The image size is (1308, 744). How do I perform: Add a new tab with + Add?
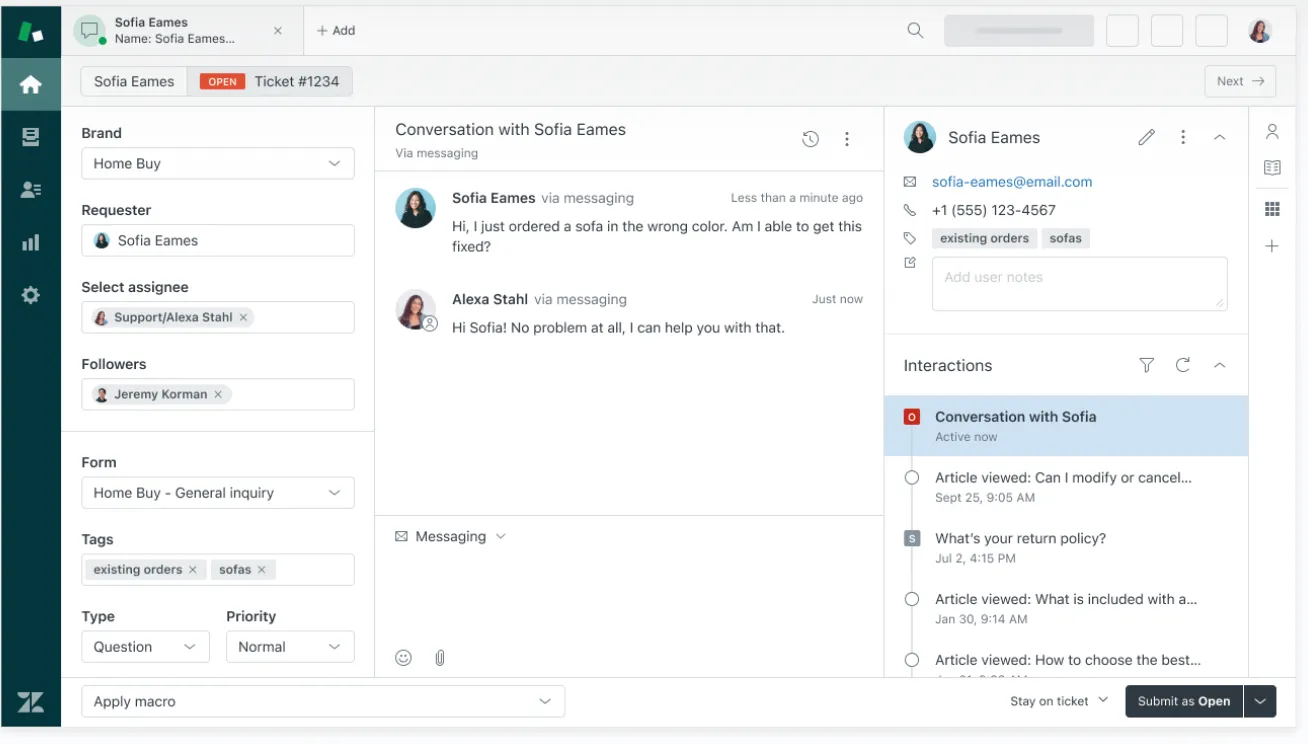click(x=336, y=31)
